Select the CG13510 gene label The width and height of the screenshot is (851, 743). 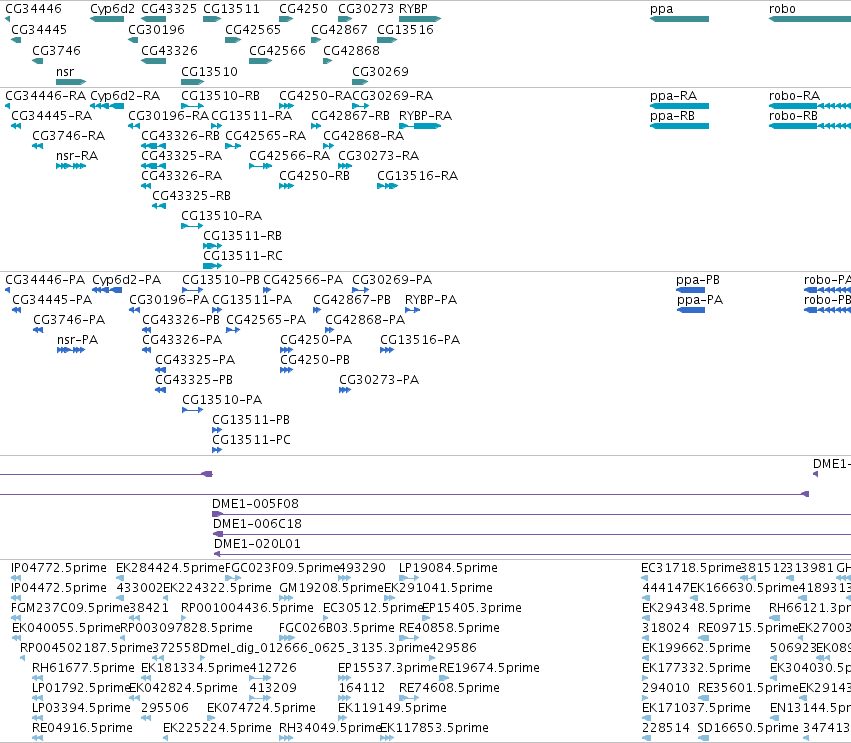click(x=209, y=72)
